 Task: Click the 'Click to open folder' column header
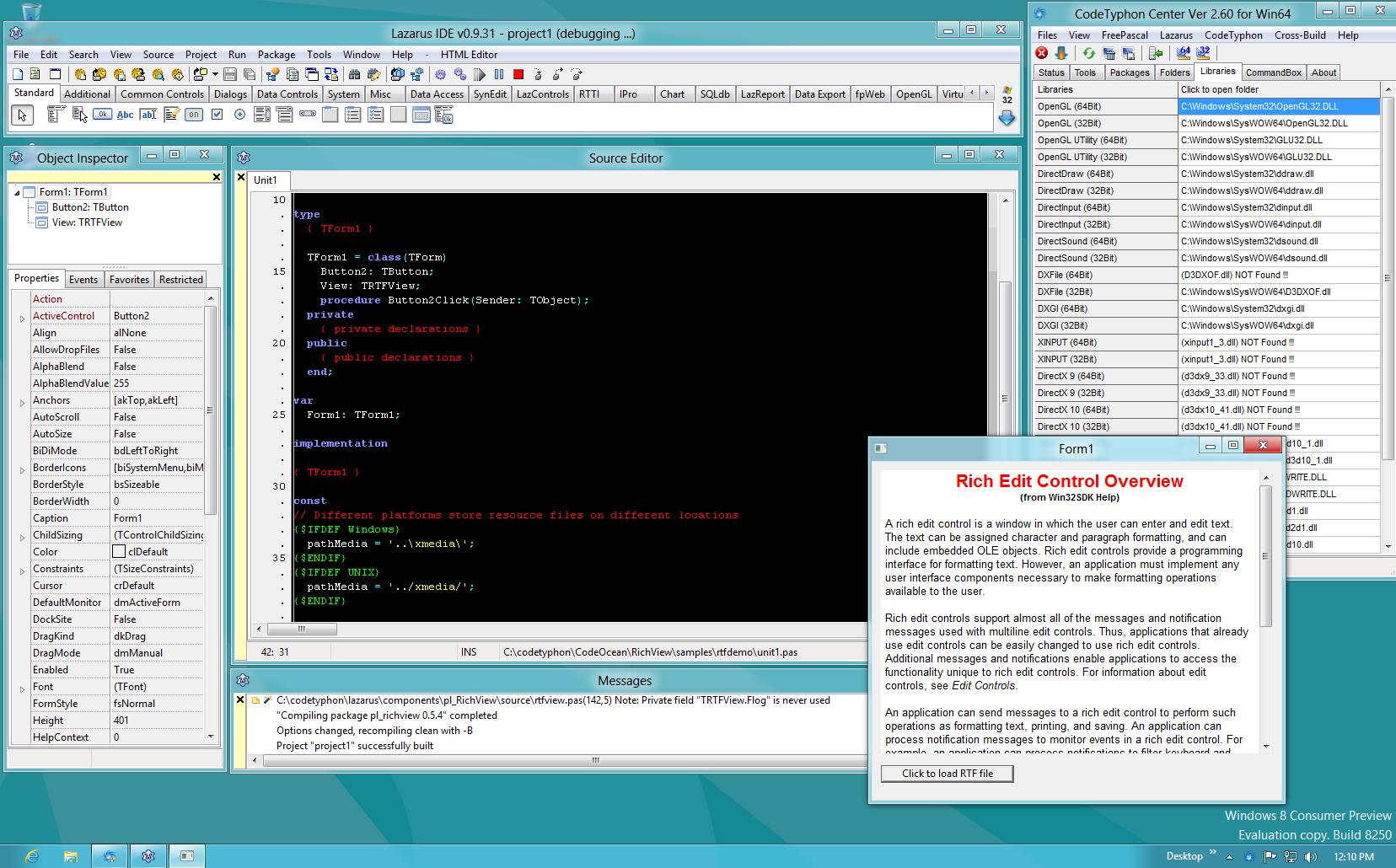(1278, 89)
